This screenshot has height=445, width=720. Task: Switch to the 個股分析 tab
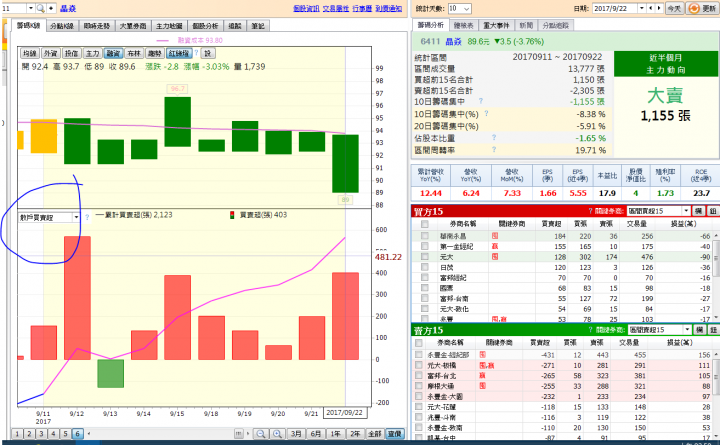(205, 26)
